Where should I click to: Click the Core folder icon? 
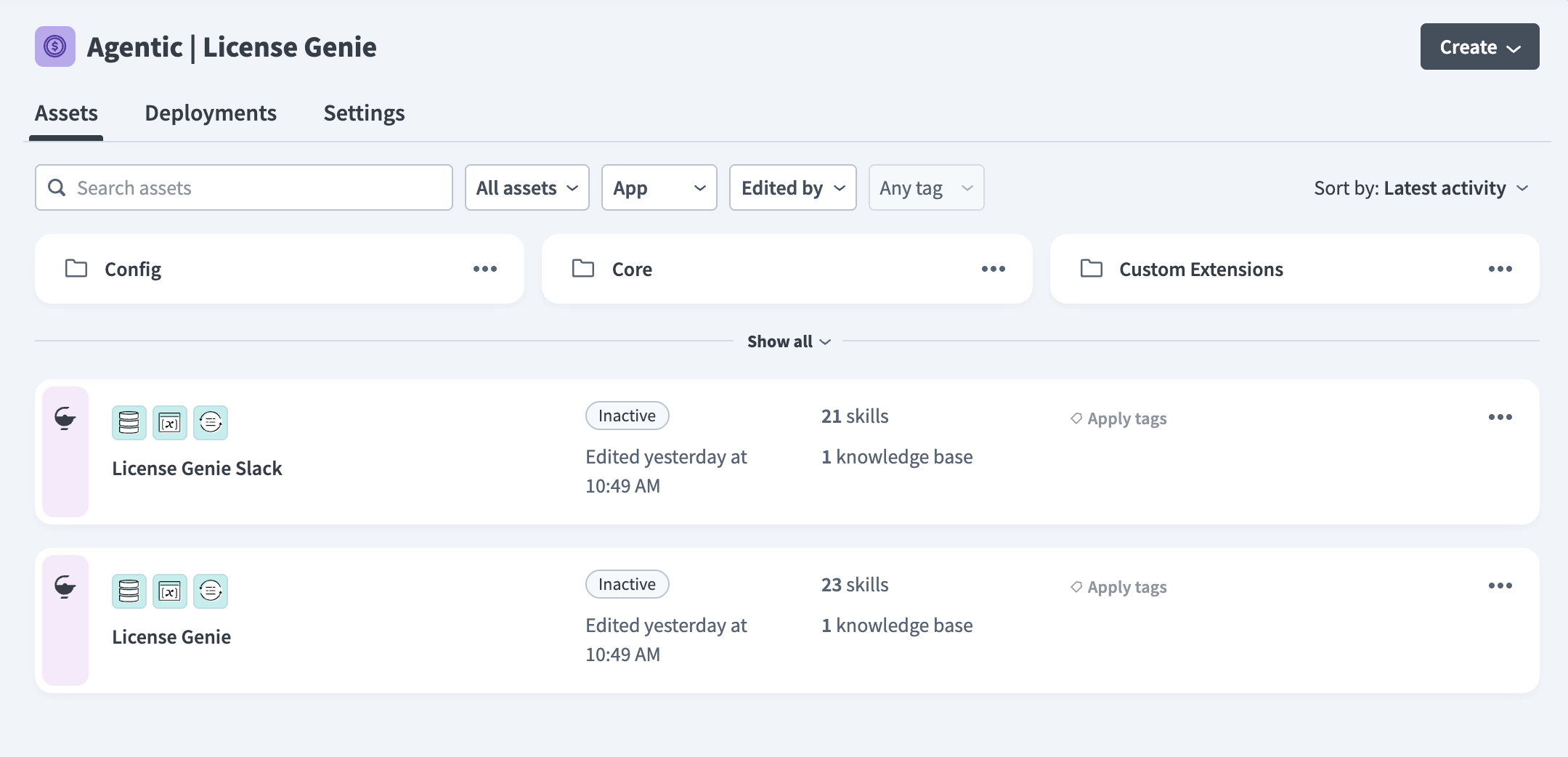pos(583,269)
